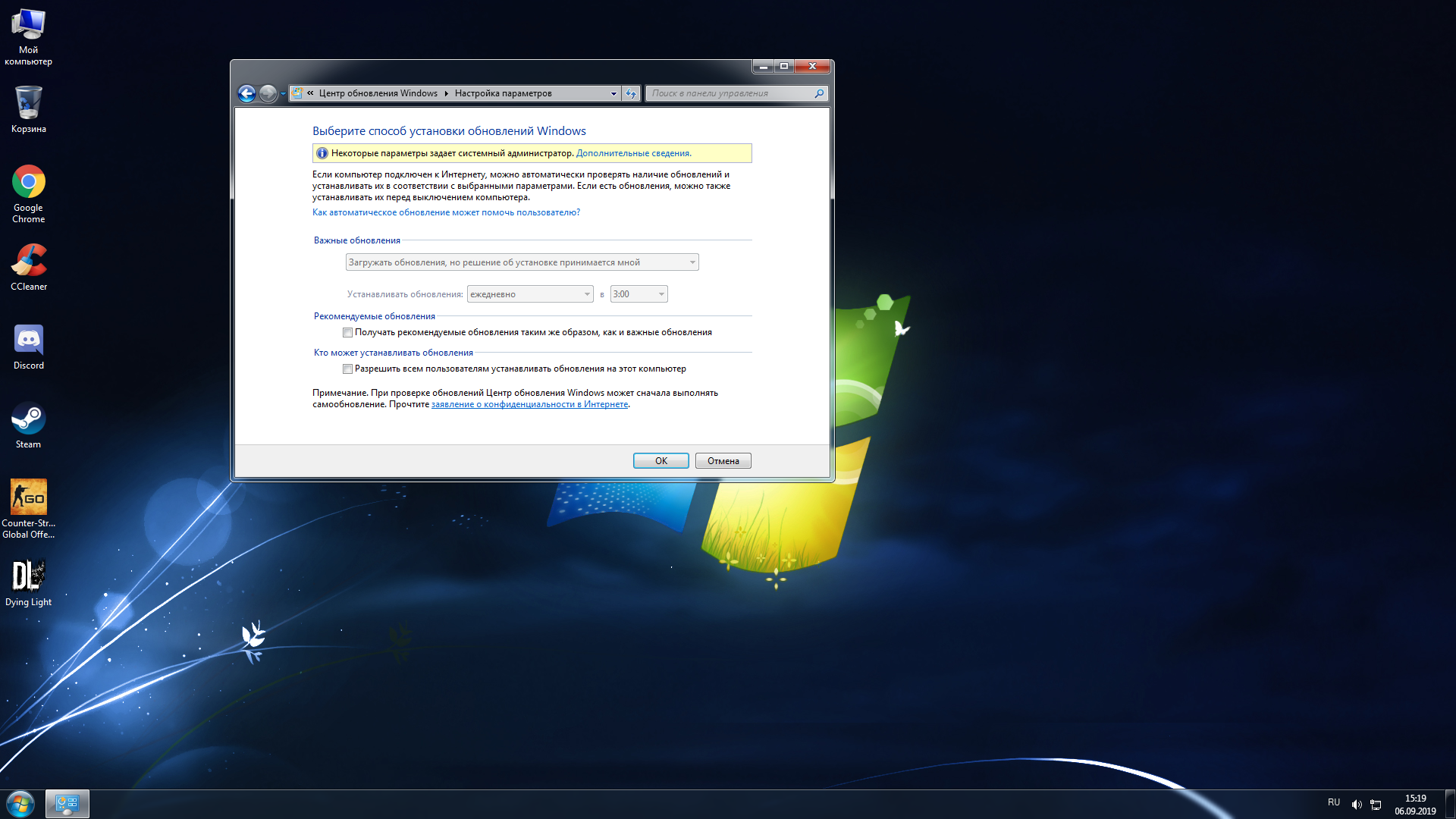The height and width of the screenshot is (819, 1456).
Task: Click OK to confirm update settings
Action: coord(661,460)
